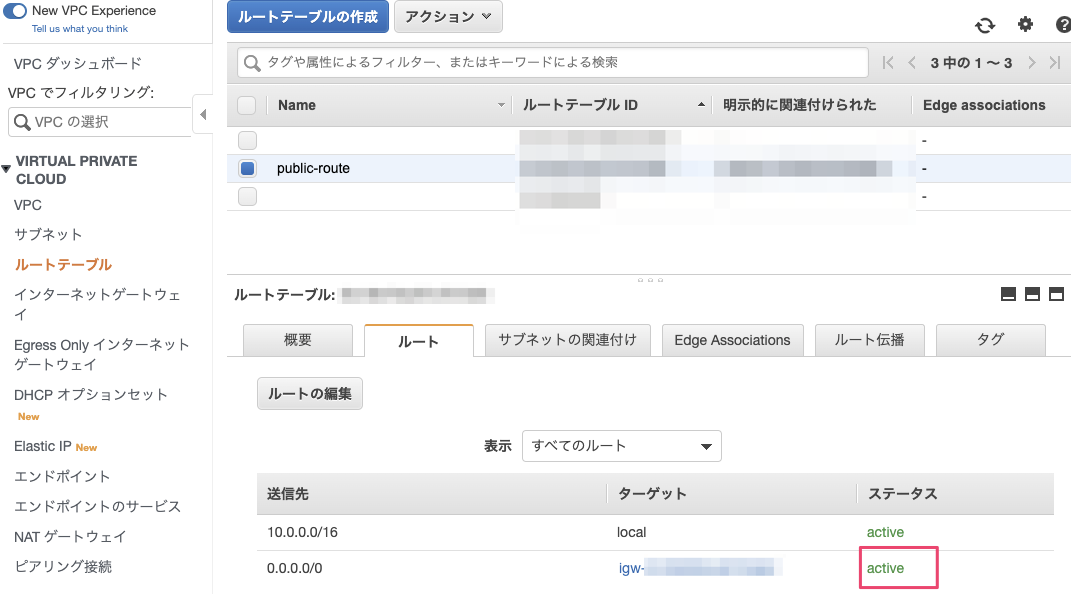Switch to the サブネットの関連付け tab
Viewport: 1071px width, 594px height.
coord(567,340)
